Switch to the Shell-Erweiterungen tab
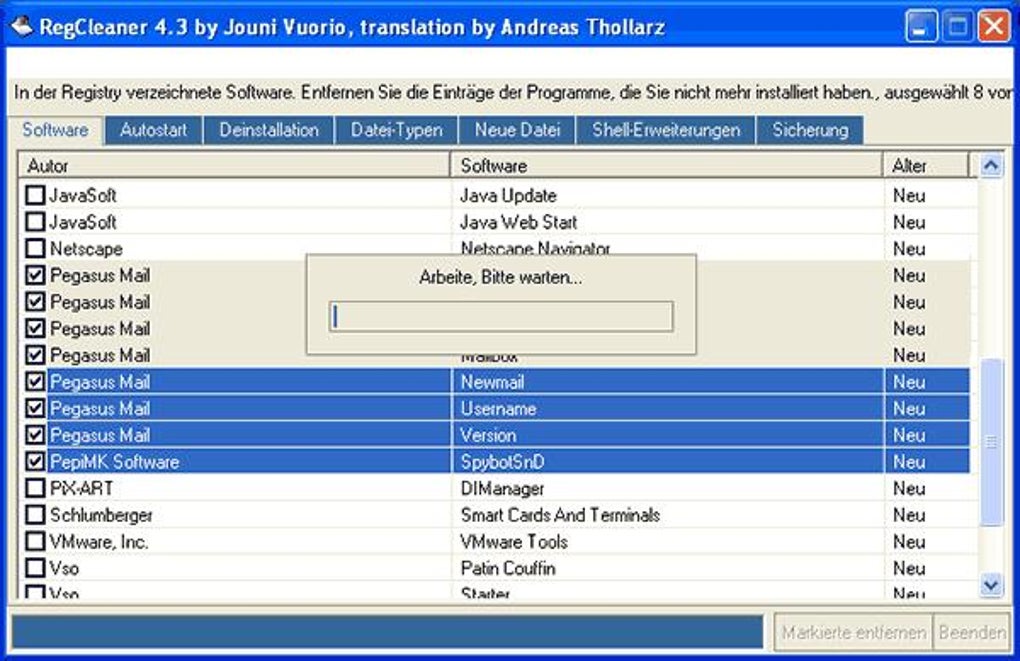 coord(665,130)
